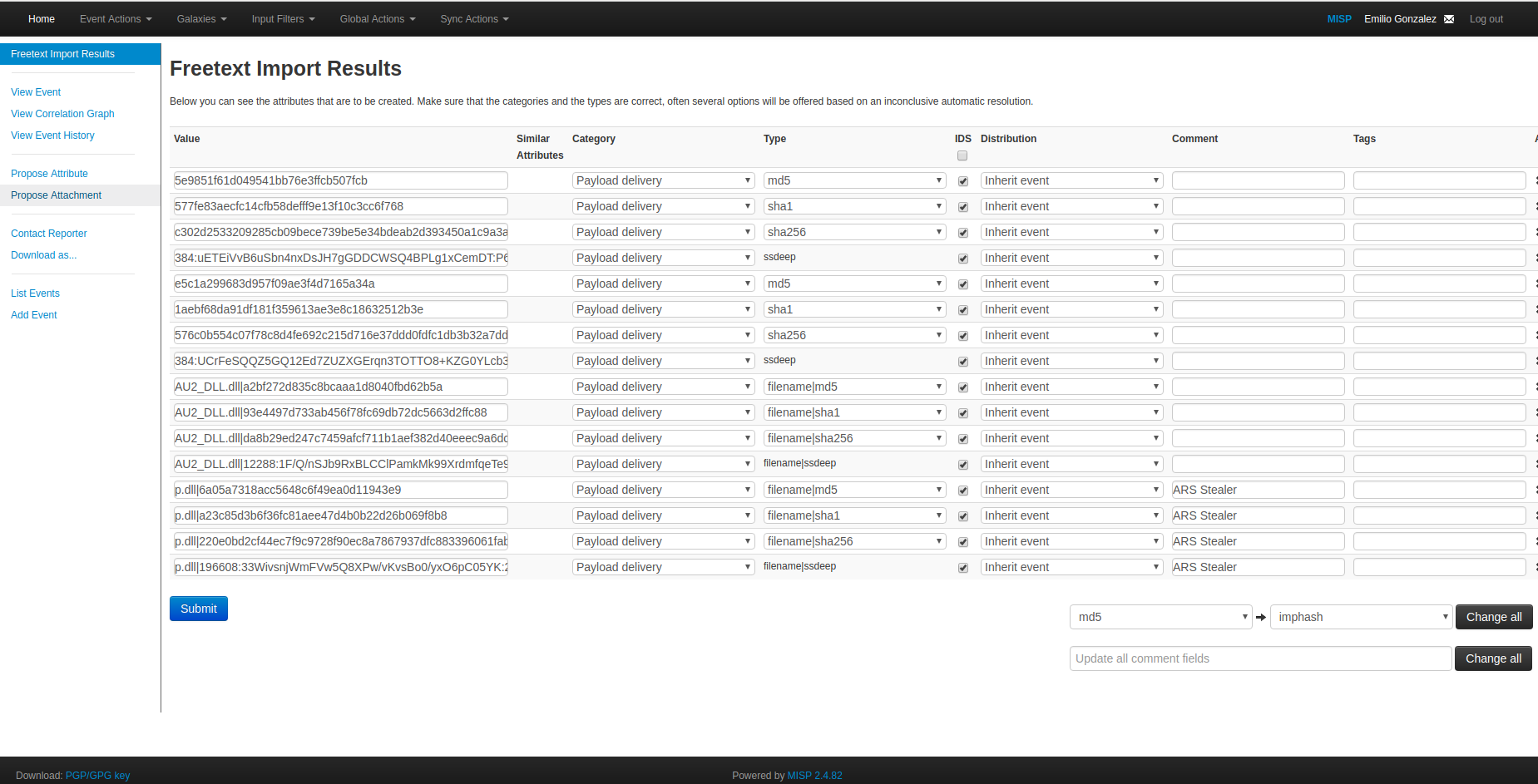Click Contact Reporter in the sidebar

48,234
